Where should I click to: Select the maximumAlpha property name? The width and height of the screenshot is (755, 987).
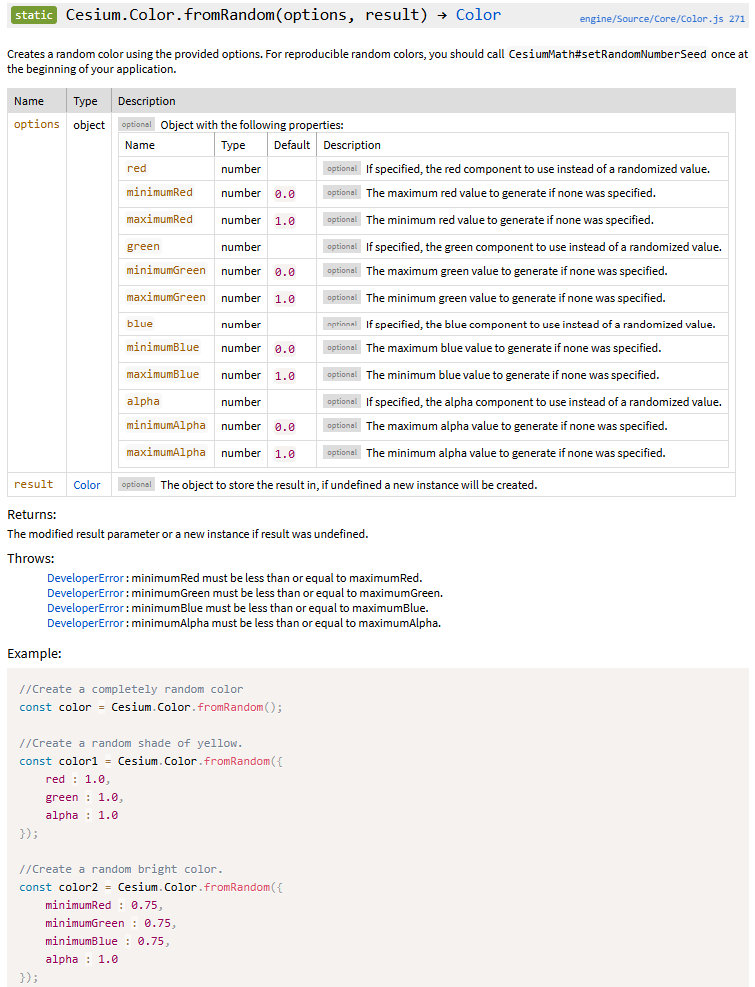tap(166, 452)
